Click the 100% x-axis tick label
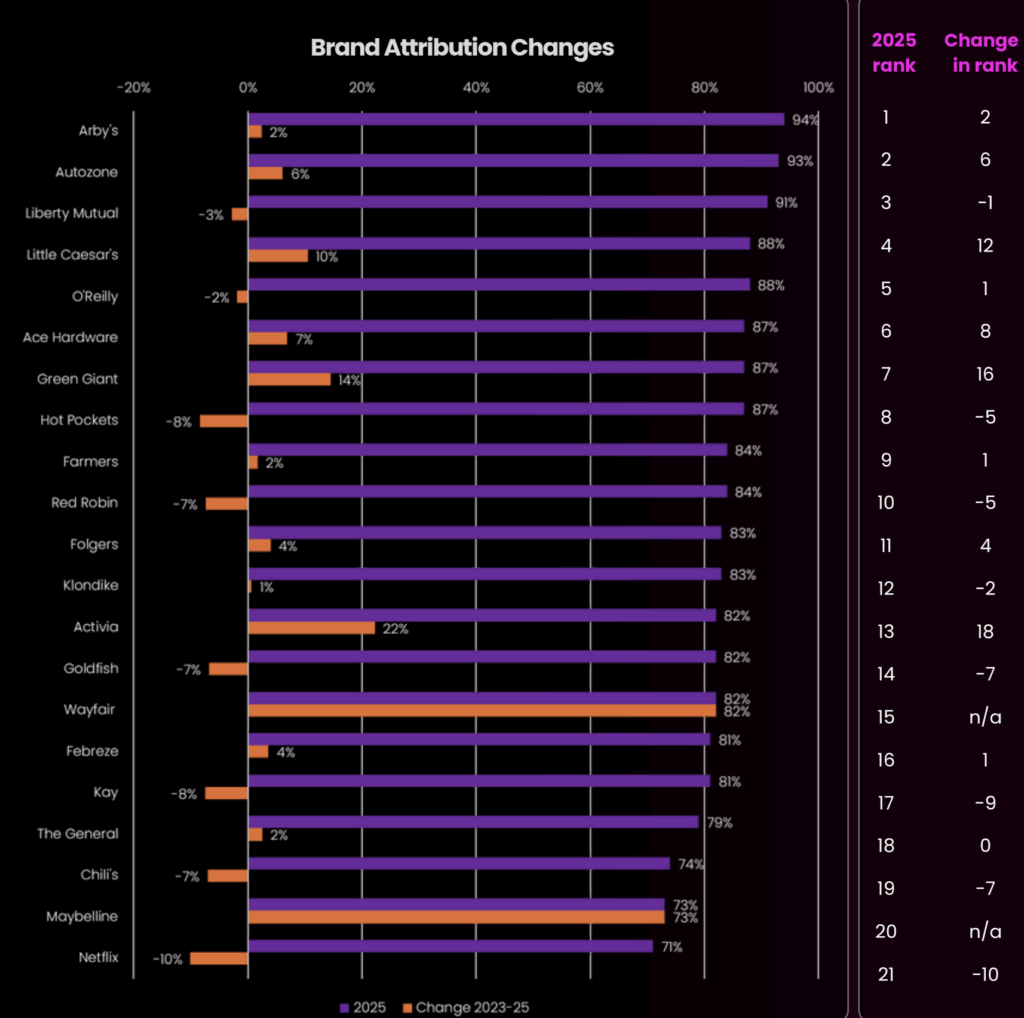The image size is (1024, 1018). [818, 88]
